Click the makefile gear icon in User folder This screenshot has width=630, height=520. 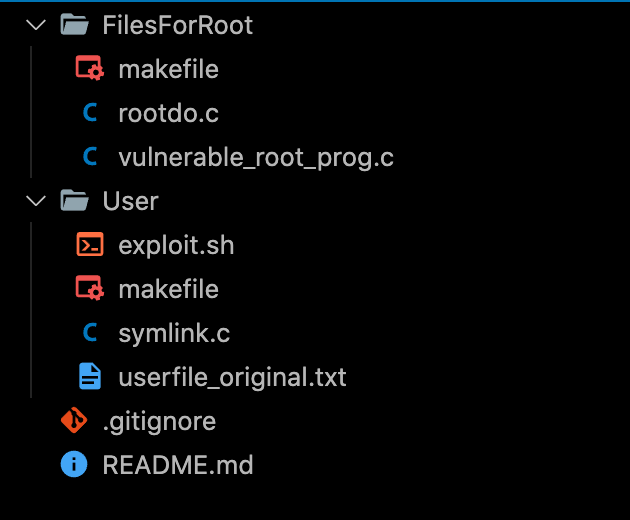coord(90,289)
